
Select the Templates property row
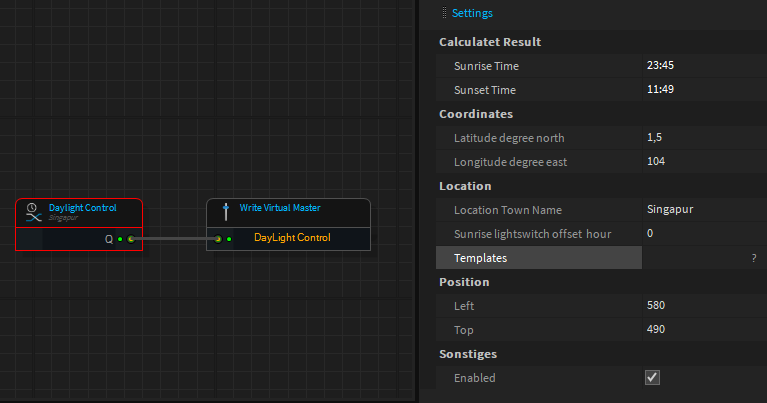[x=540, y=258]
